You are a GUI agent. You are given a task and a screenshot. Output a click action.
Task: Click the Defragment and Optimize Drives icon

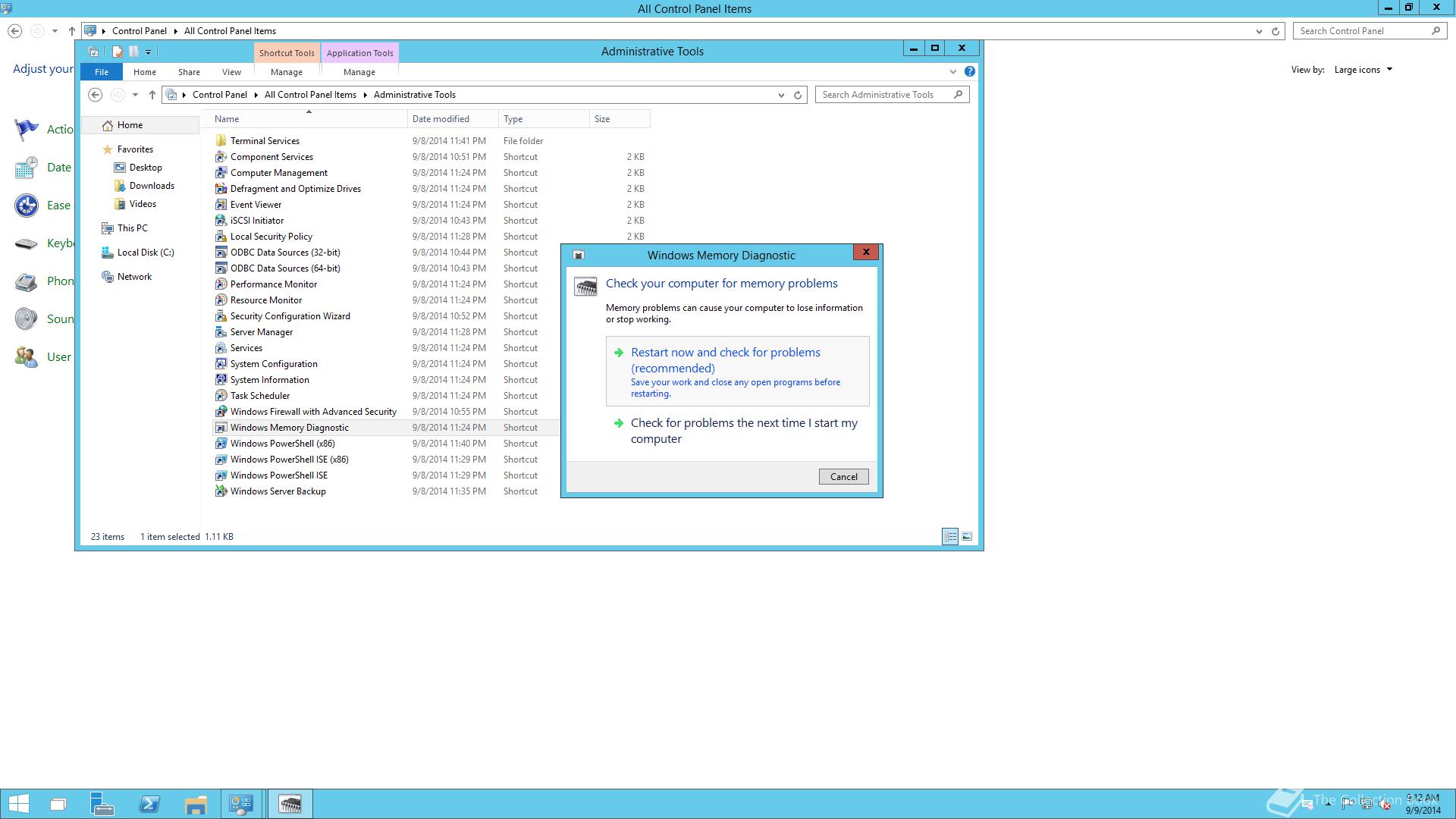point(221,188)
